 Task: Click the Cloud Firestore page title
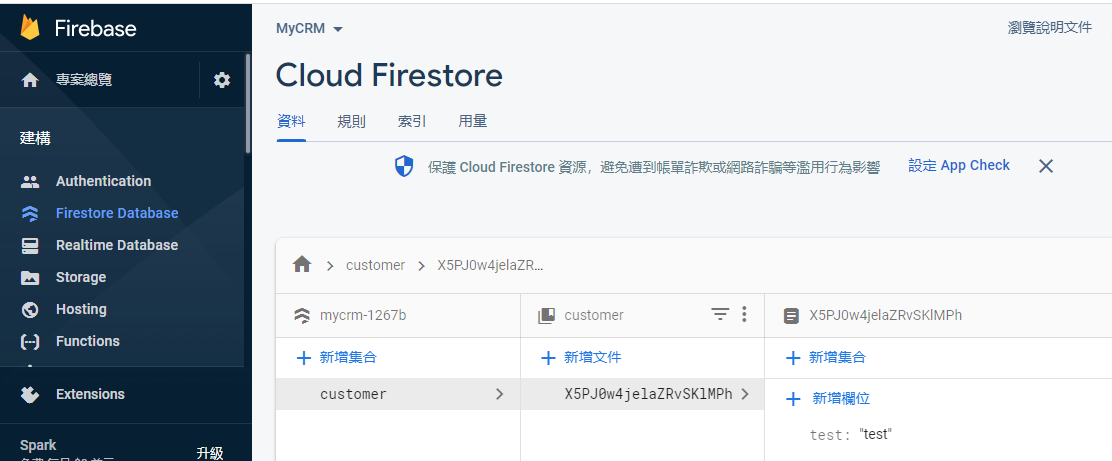(x=389, y=75)
